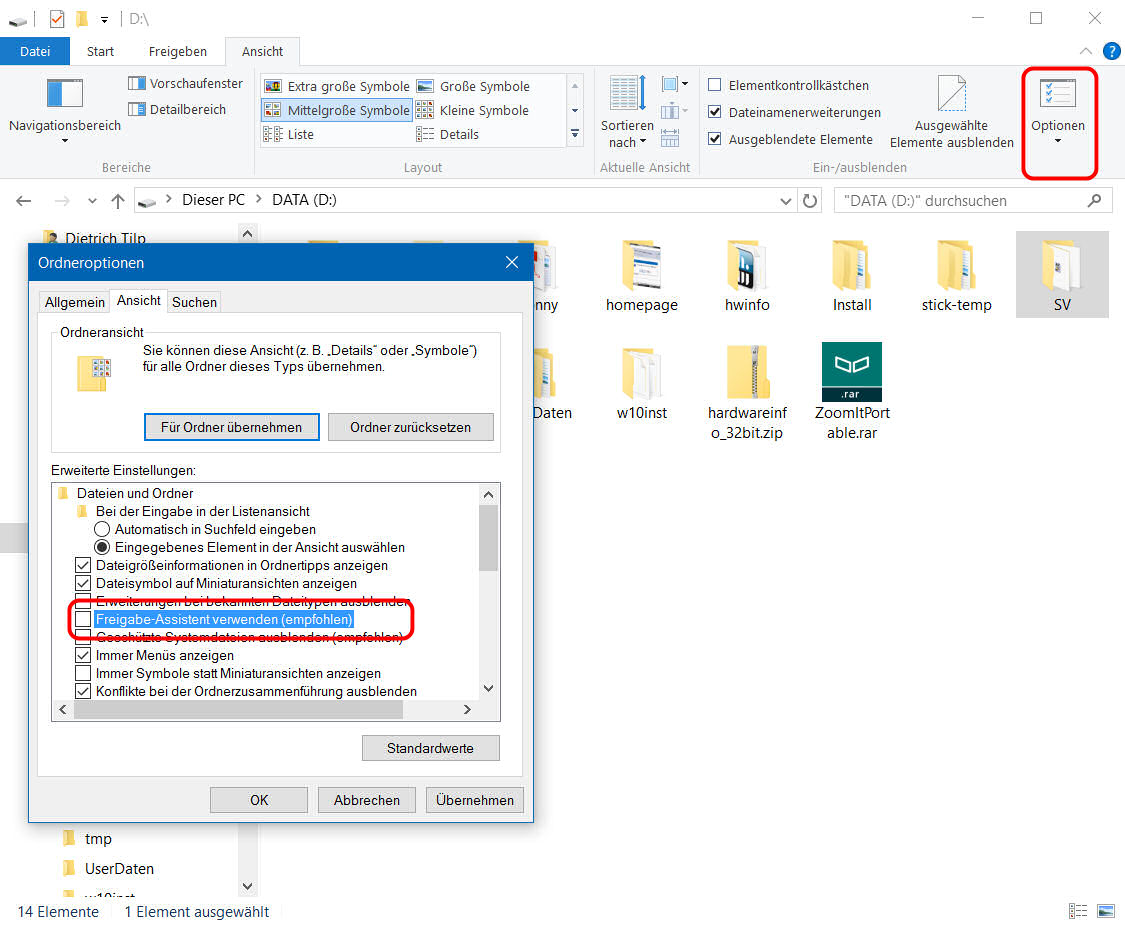Click the hardwareinfo_32bit.zip archive icon
1125x926 pixels.
tap(747, 372)
